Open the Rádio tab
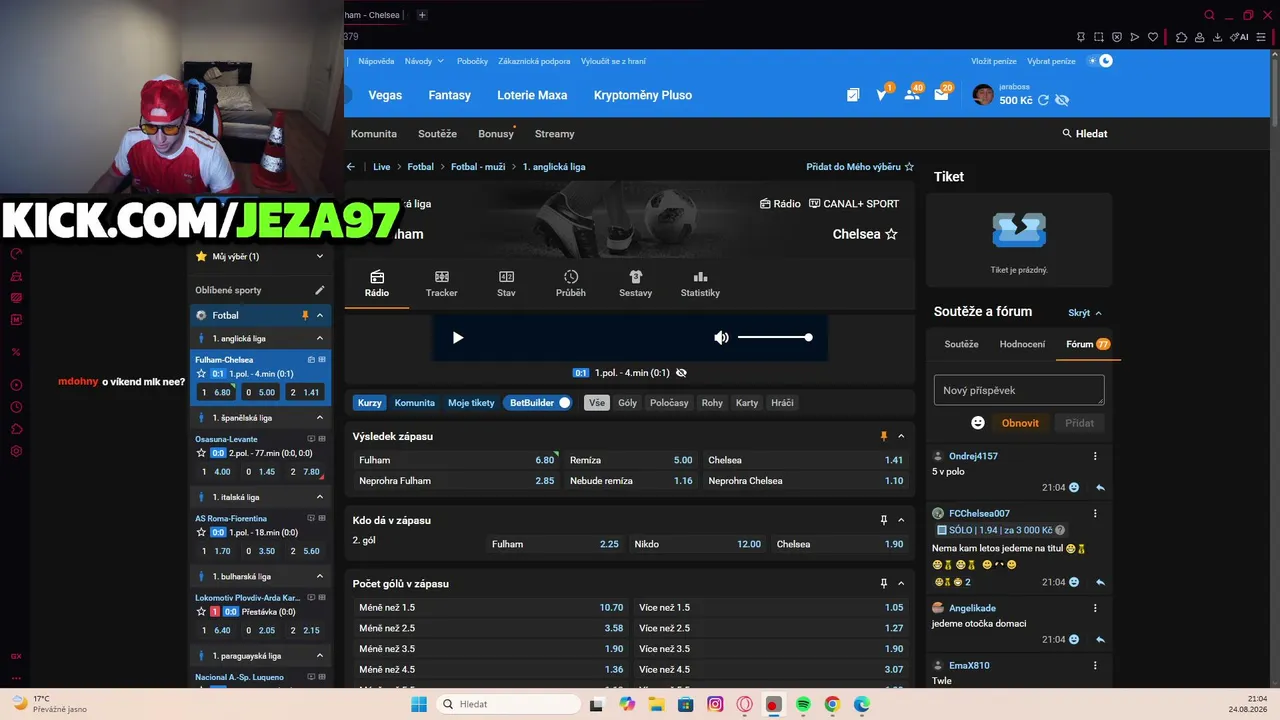The height and width of the screenshot is (720, 1280). click(377, 284)
